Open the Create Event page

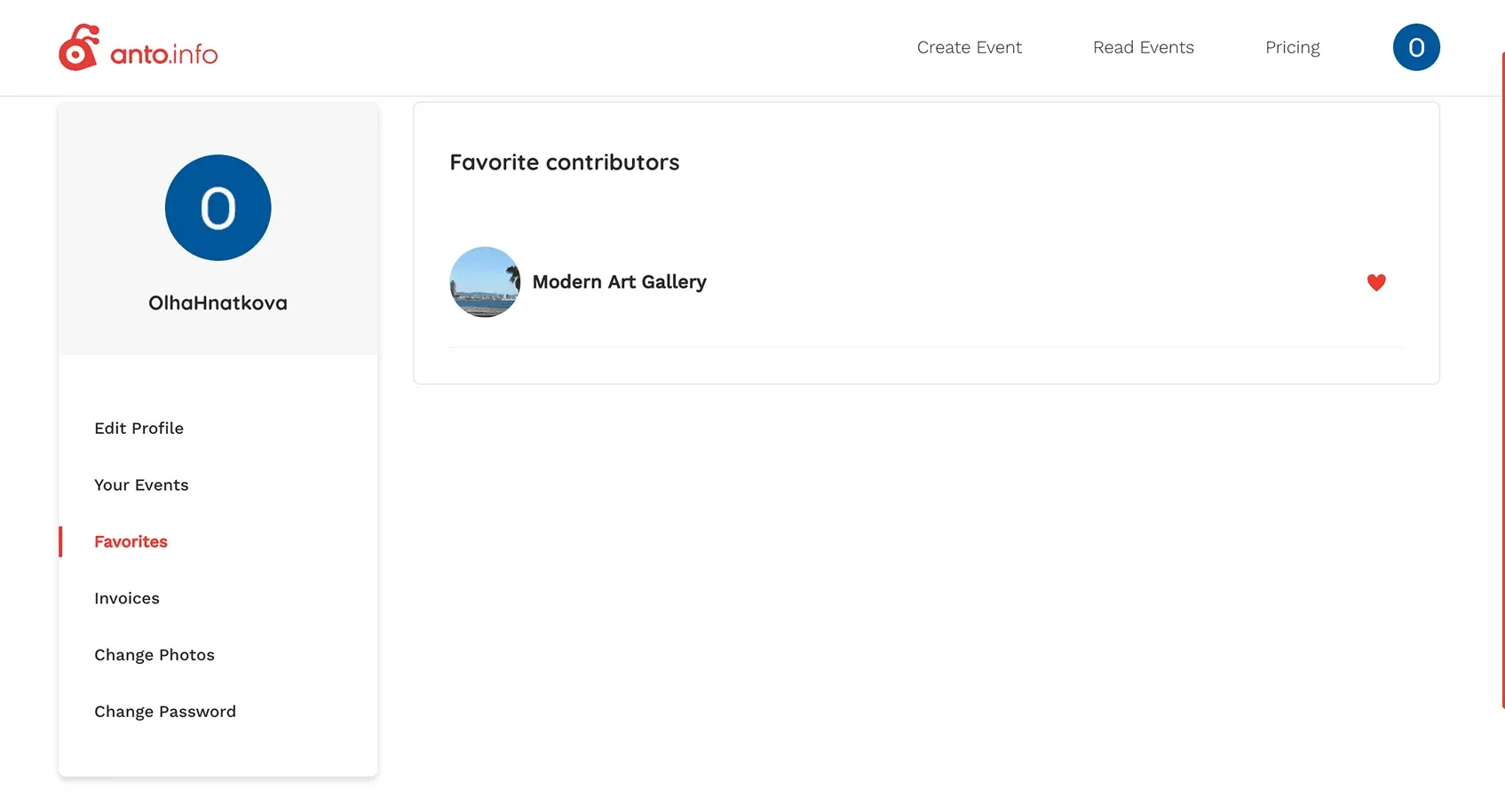(x=969, y=48)
